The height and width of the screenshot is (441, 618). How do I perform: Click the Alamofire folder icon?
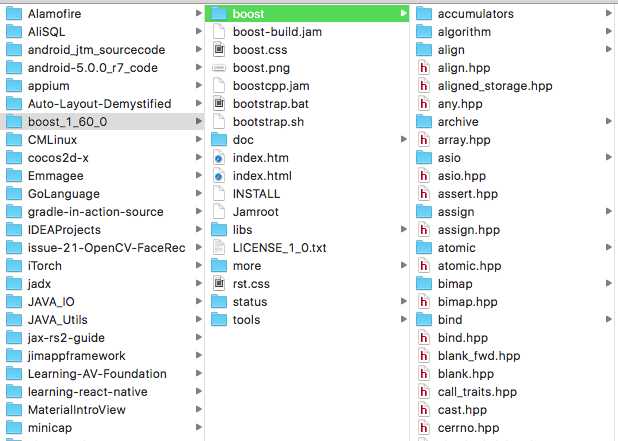pyautogui.click(x=14, y=14)
